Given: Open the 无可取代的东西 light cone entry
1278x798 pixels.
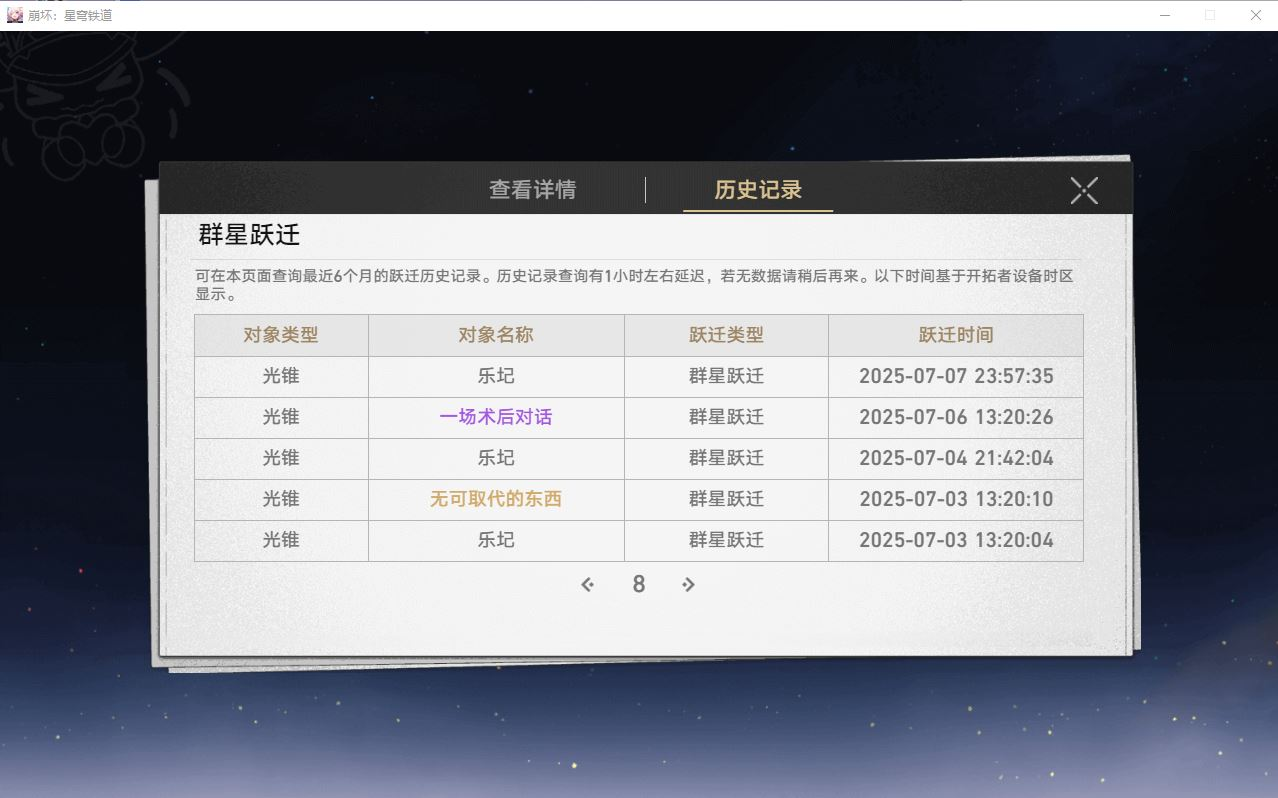Looking at the screenshot, I should pos(496,499).
